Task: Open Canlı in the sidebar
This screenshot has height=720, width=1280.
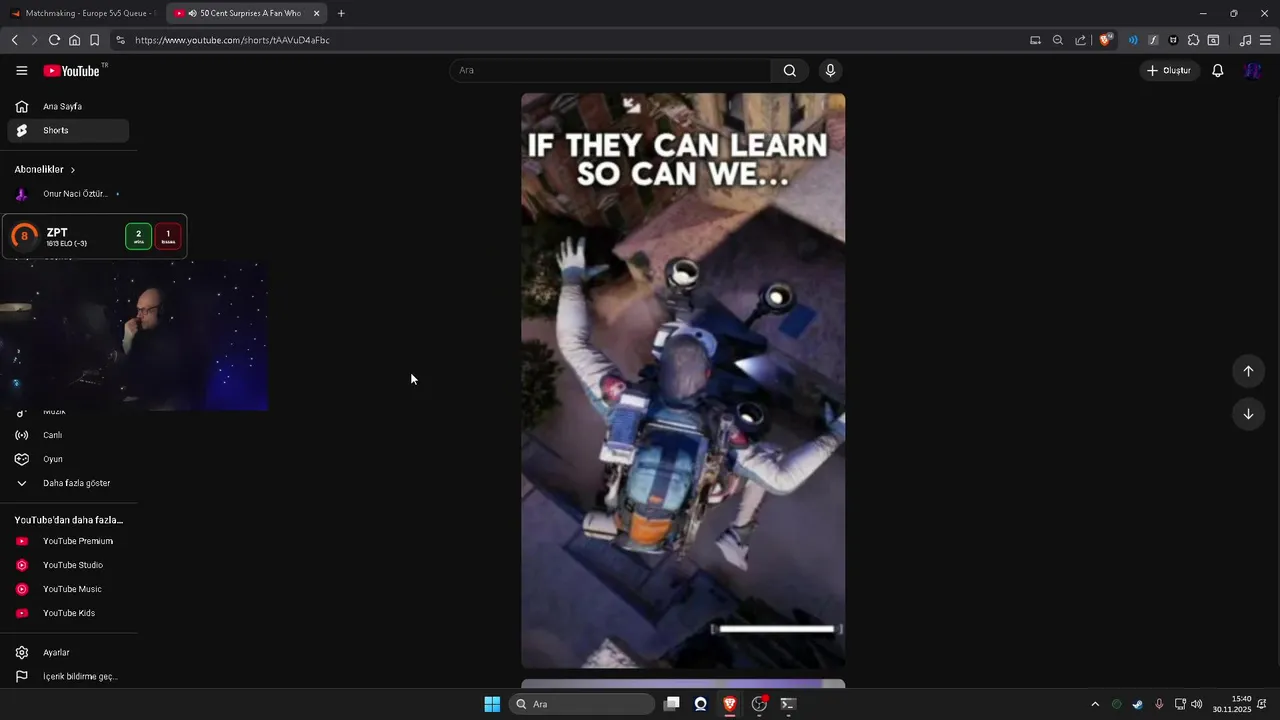Action: point(68,435)
